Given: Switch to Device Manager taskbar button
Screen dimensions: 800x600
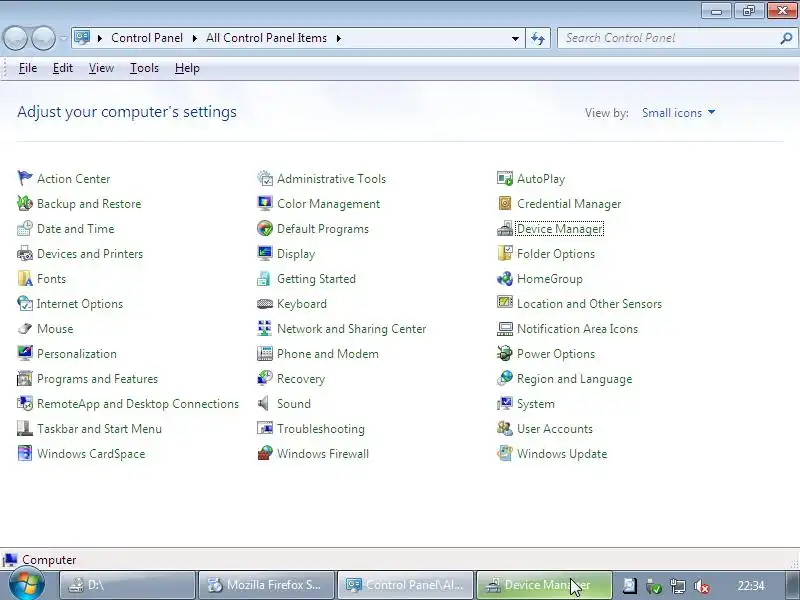Looking at the screenshot, I should pos(544,585).
